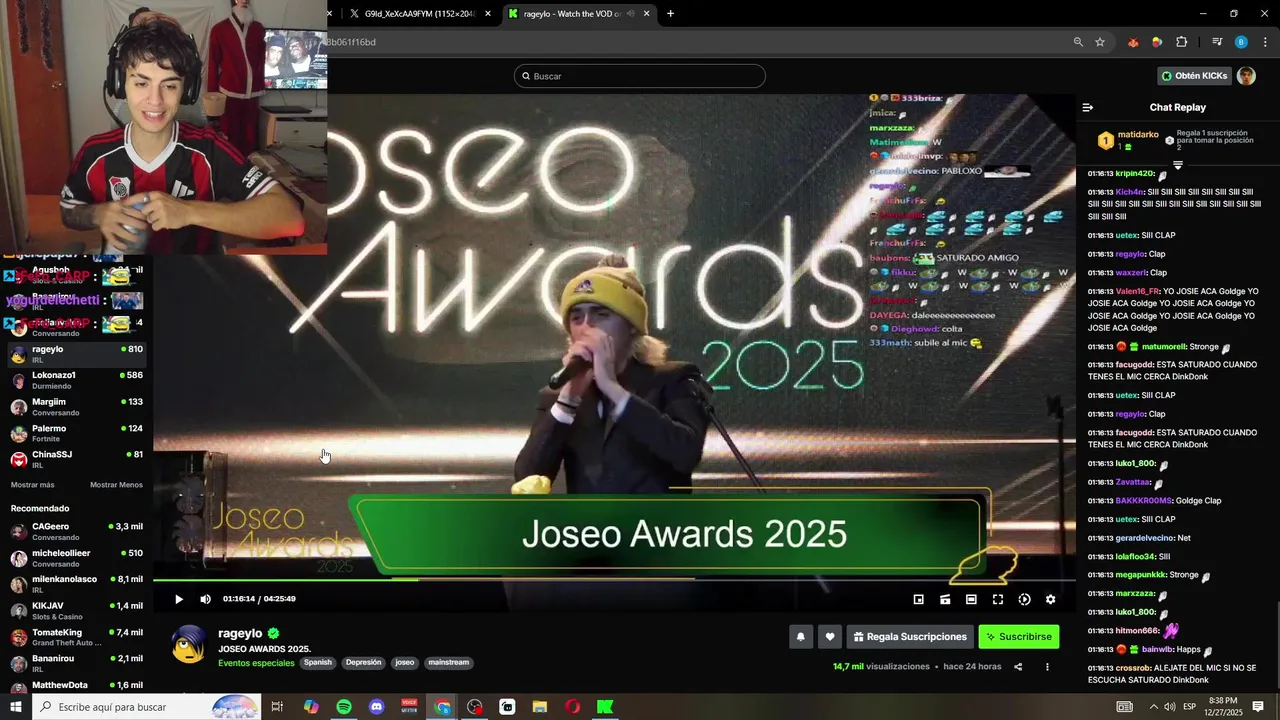
Task: Collapse the Chat Replay panel
Action: (1088, 107)
